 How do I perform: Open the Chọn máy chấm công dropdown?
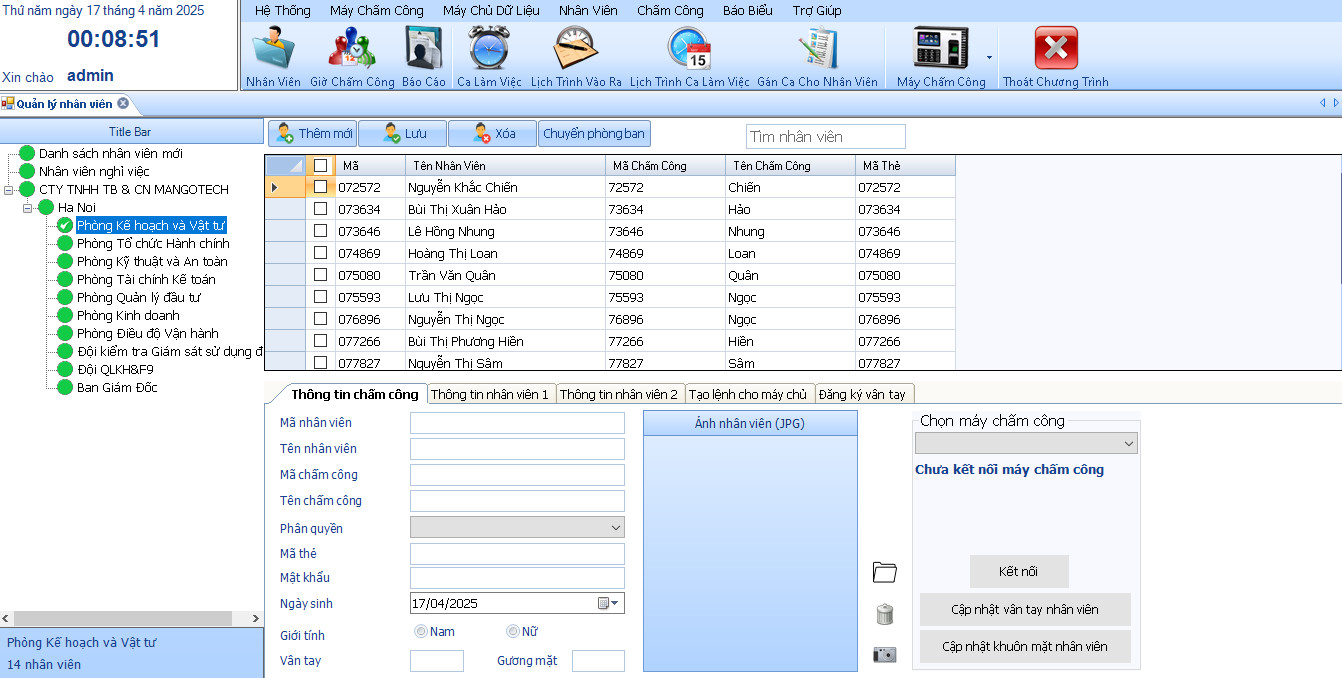click(x=1027, y=443)
